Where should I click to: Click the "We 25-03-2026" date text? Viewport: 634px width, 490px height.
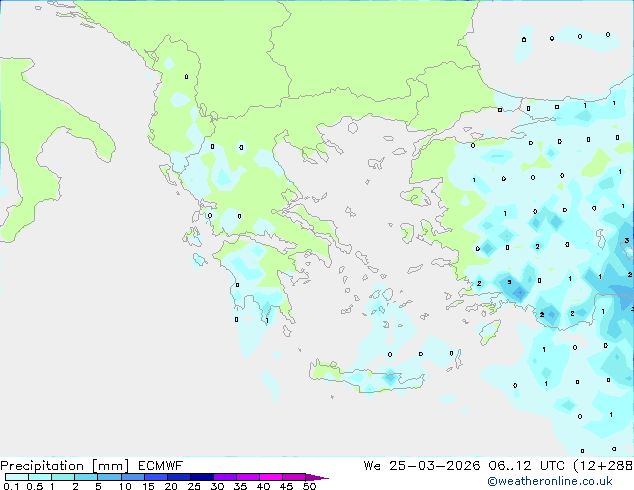point(422,466)
